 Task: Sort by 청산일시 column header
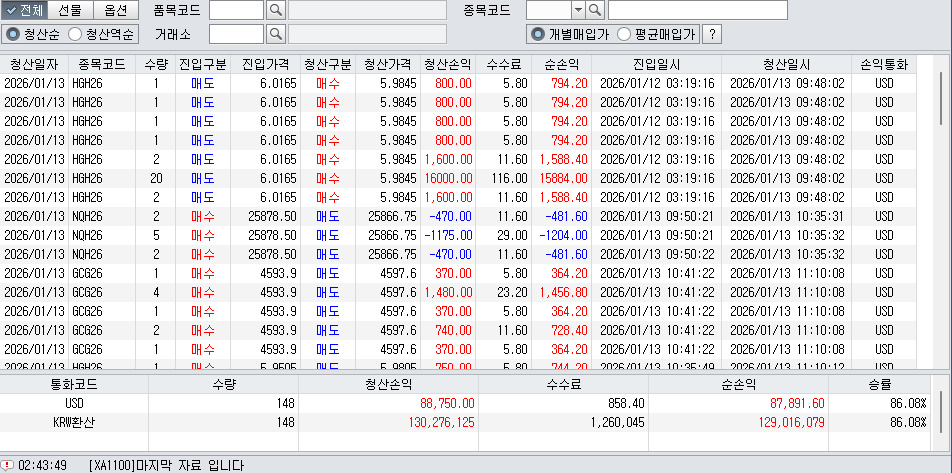click(x=786, y=65)
